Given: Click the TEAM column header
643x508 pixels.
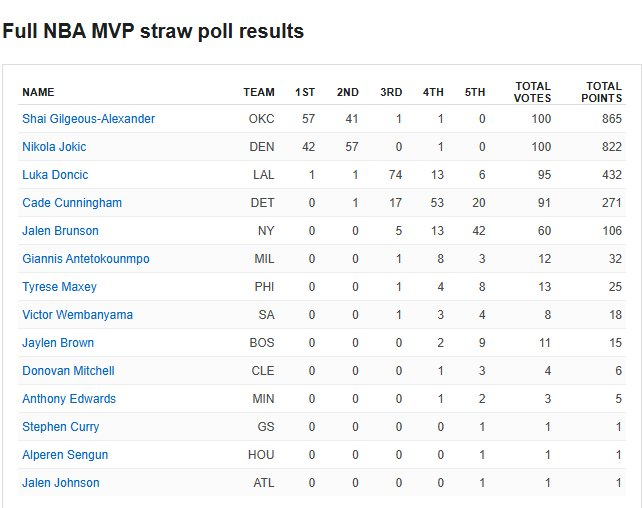Looking at the screenshot, I should (x=259, y=92).
